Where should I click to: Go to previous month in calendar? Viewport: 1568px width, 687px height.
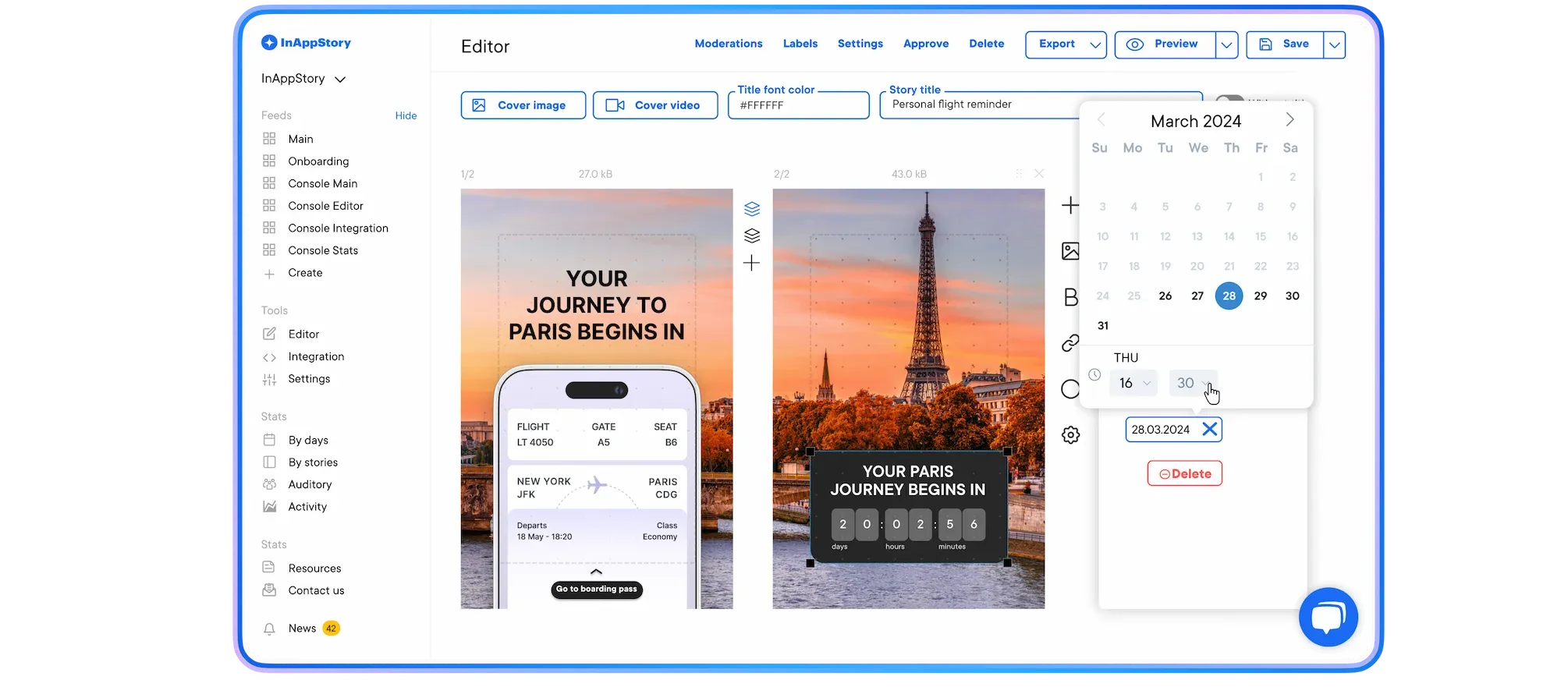pos(1101,120)
